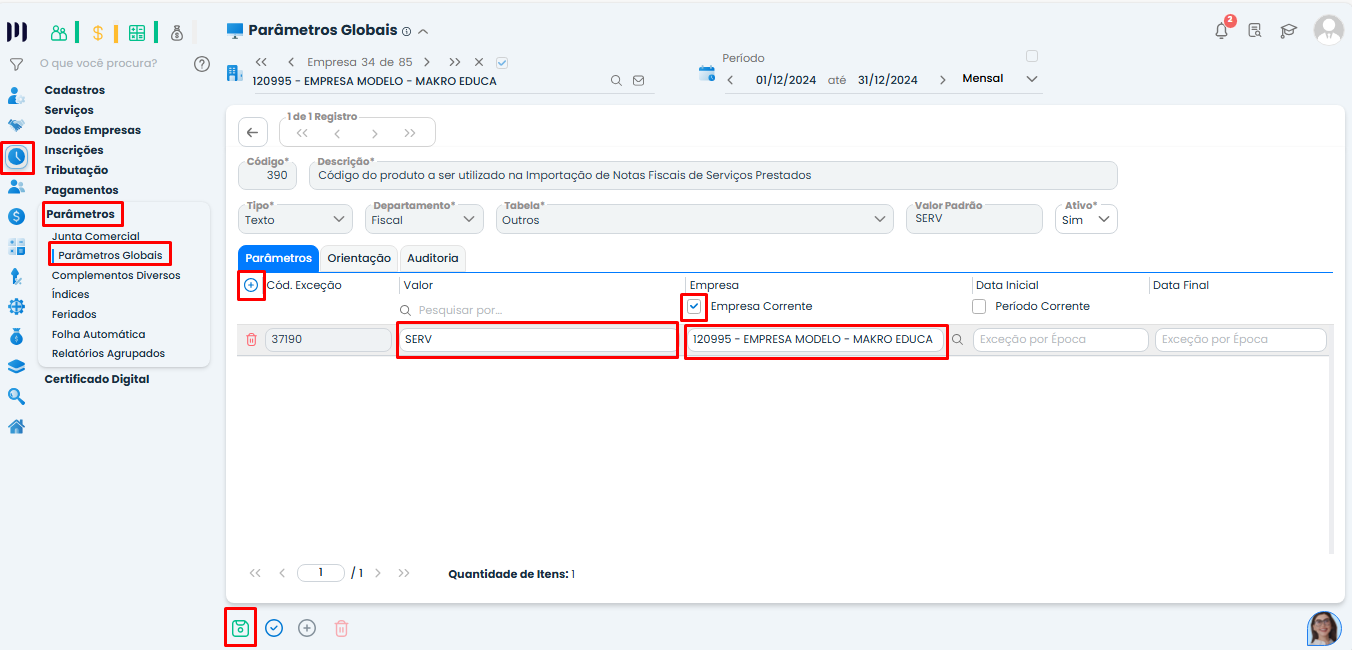Screen dimensions: 1352x650
Task: Open Junta Comercial menu item
Action: (96, 236)
